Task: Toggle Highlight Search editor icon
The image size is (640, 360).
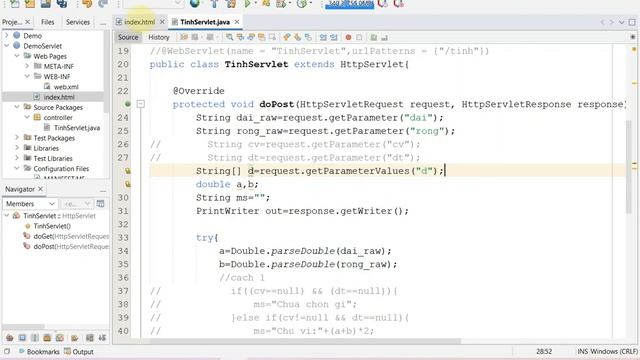Action: tap(261, 37)
